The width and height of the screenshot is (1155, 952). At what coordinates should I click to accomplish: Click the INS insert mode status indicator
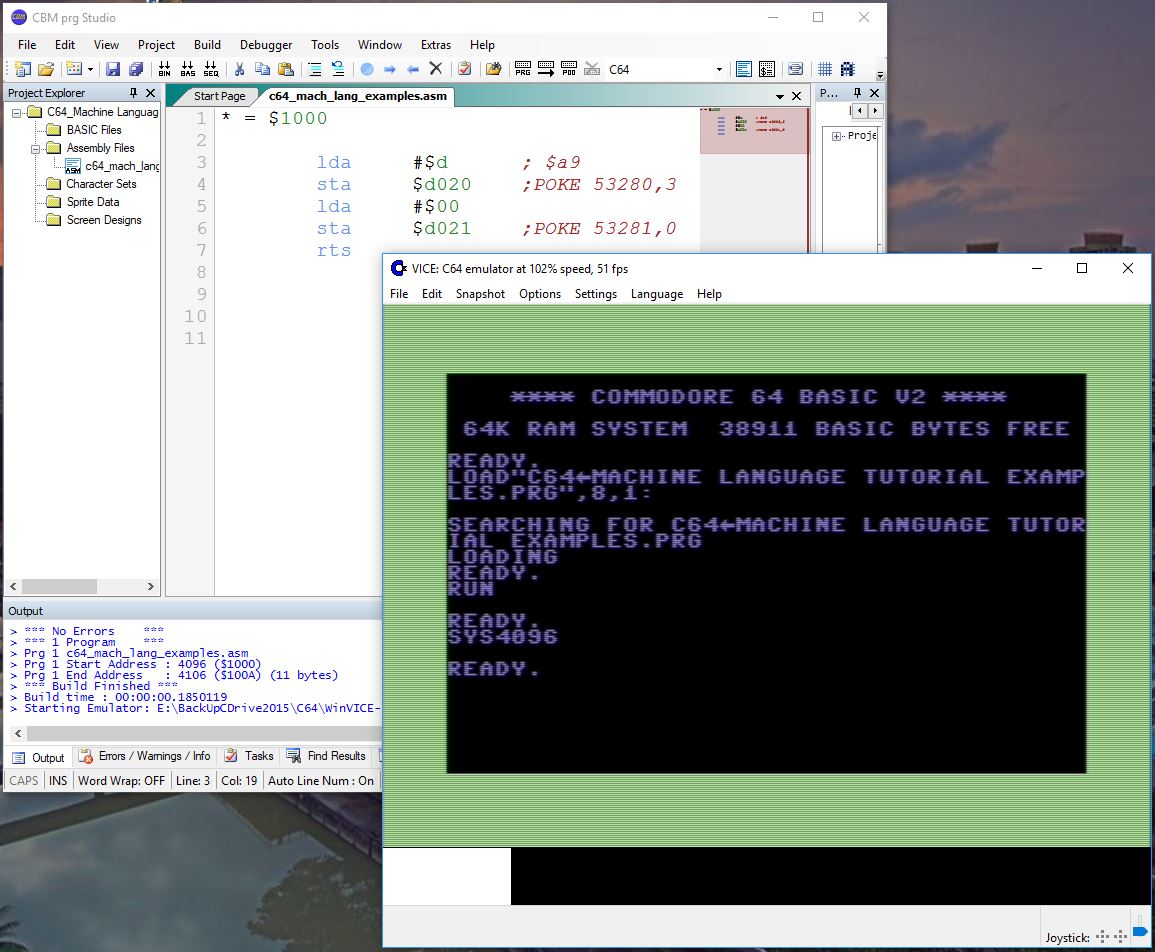(58, 780)
